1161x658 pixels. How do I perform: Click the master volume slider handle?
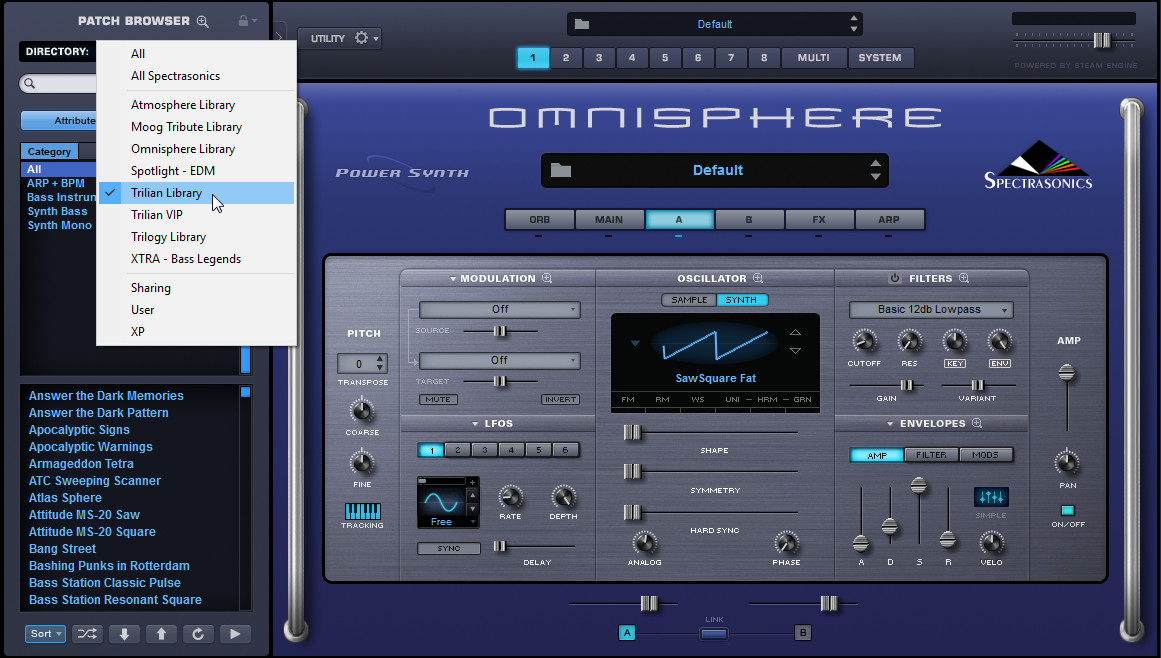click(x=1102, y=41)
